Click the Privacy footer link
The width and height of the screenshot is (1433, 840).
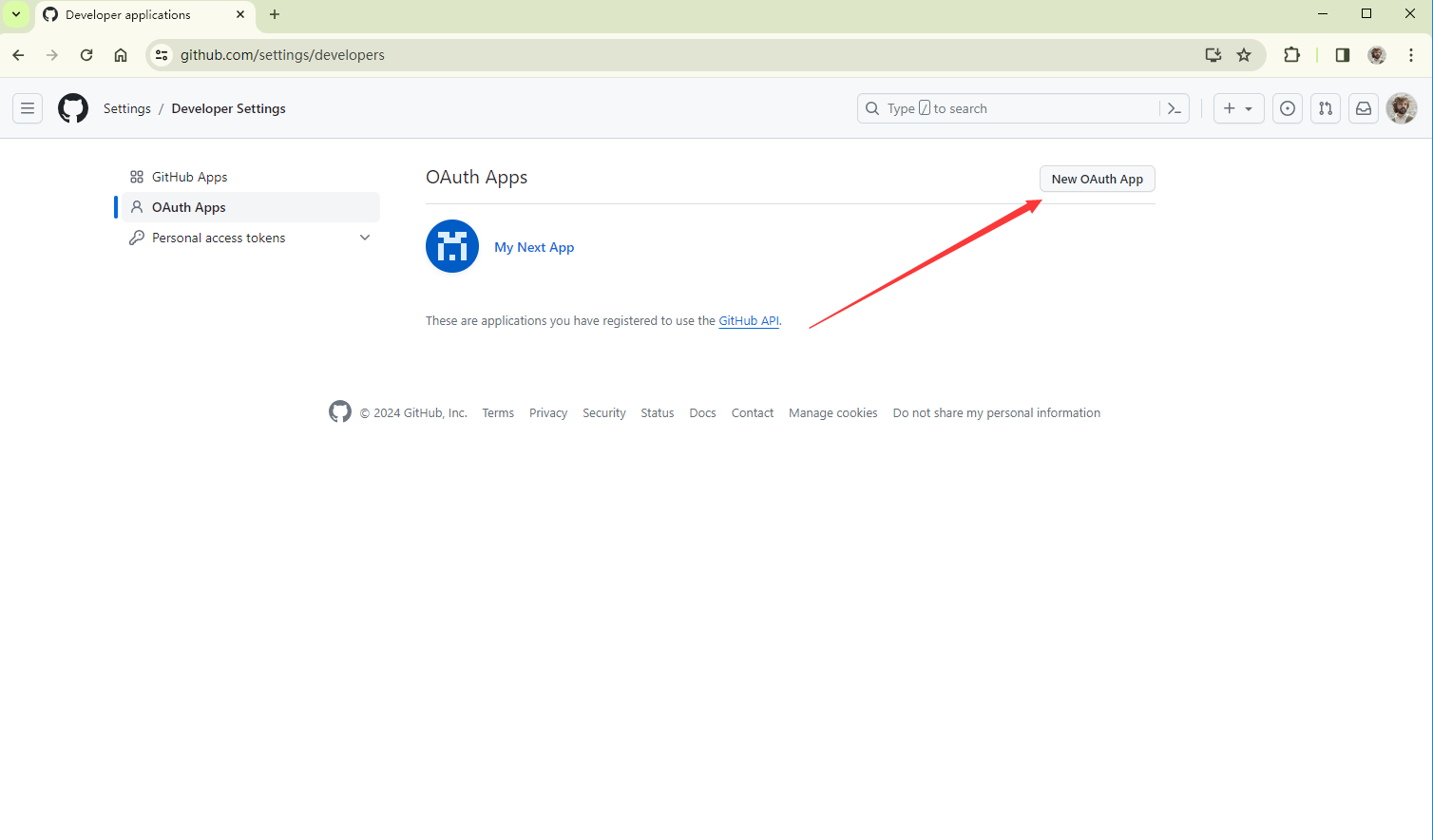548,412
